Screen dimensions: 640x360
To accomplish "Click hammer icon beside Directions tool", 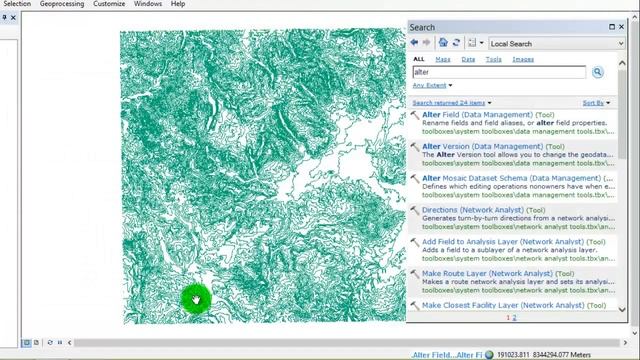I will [415, 211].
